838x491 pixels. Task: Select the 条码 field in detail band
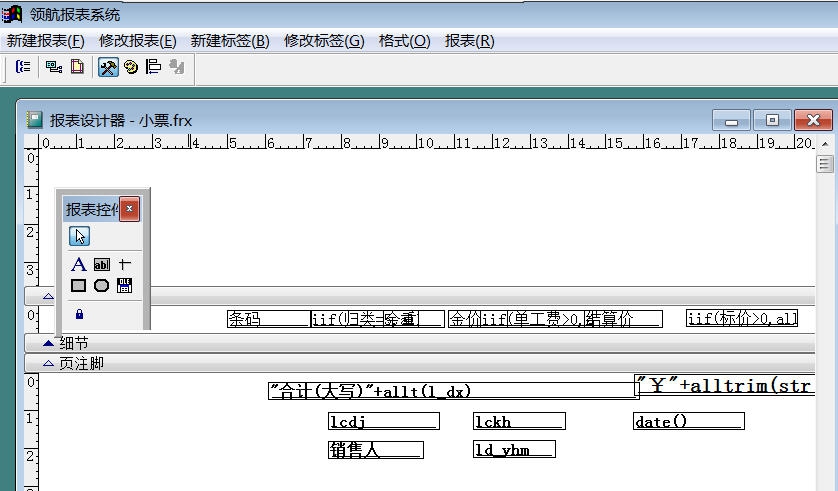click(269, 319)
